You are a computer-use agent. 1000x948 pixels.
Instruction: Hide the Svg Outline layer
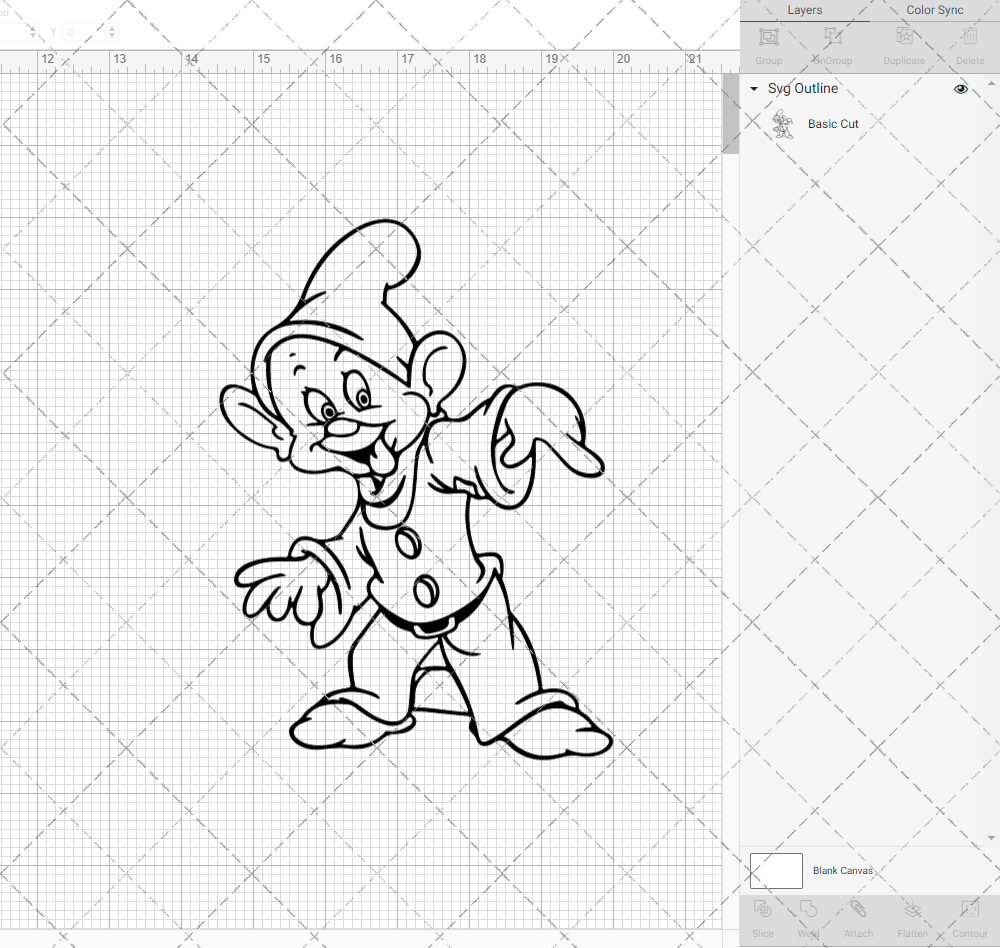[960, 89]
